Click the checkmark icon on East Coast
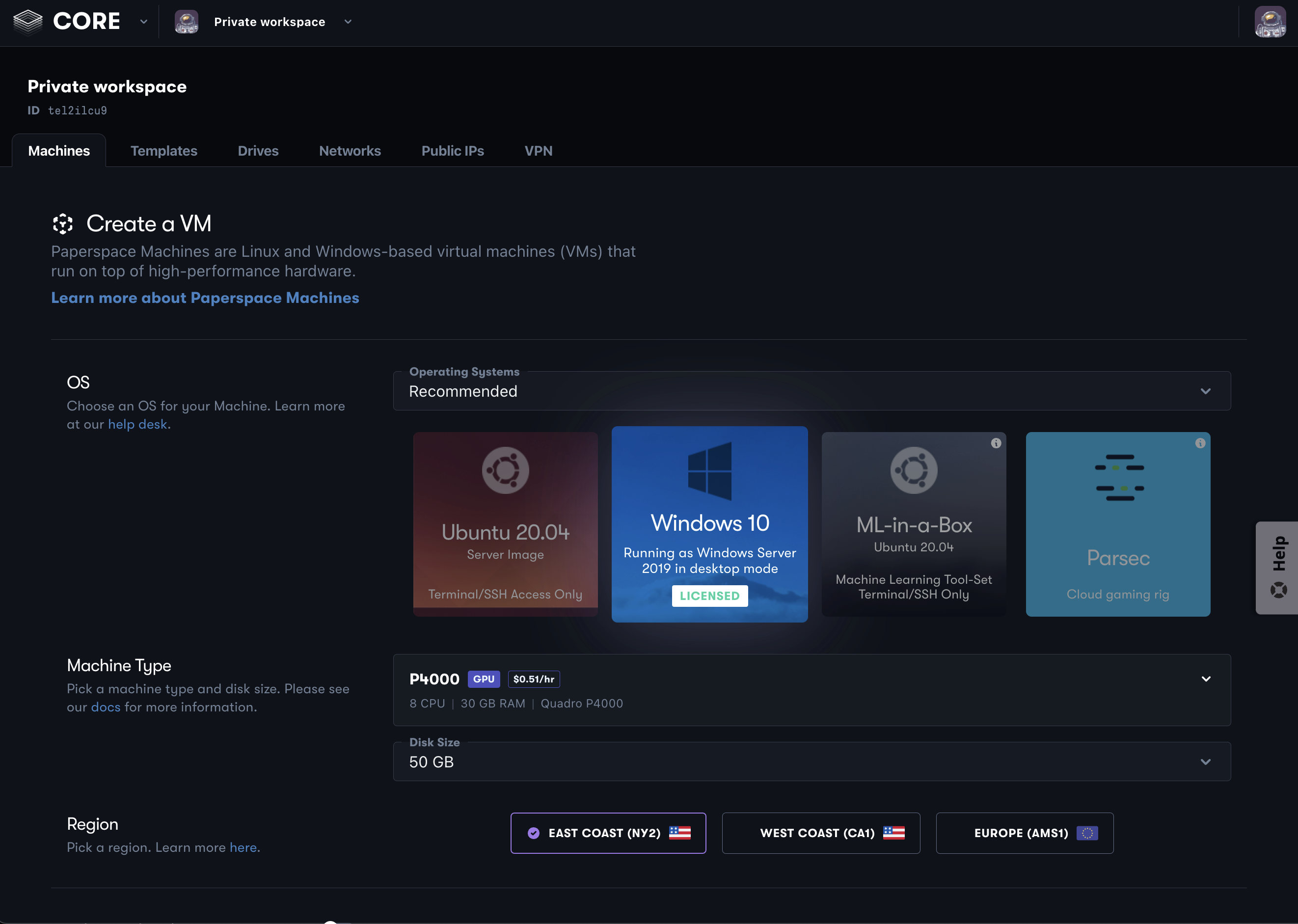The image size is (1298, 924). pyautogui.click(x=534, y=833)
